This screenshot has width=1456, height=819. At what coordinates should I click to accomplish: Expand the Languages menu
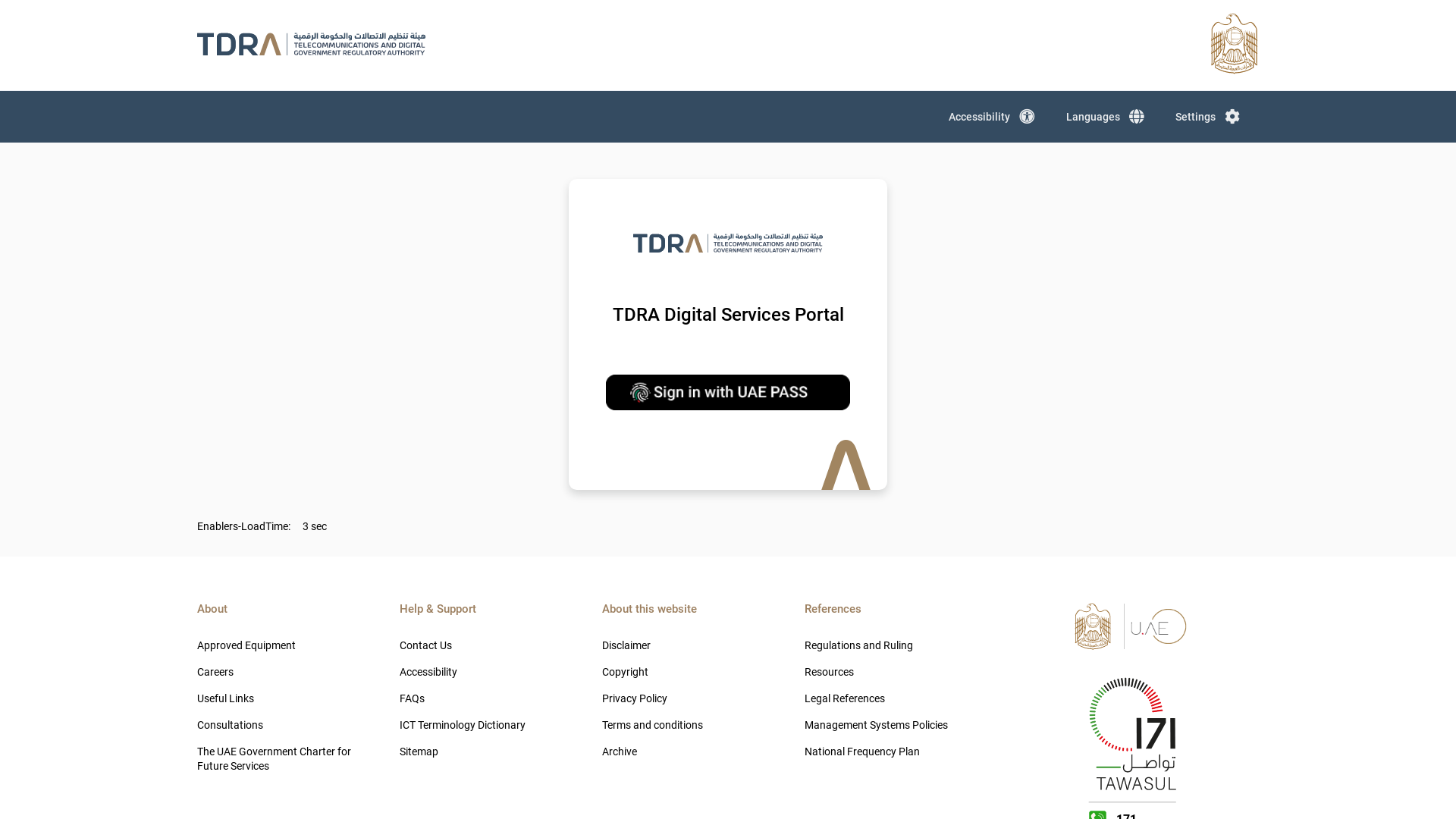coord(1093,117)
